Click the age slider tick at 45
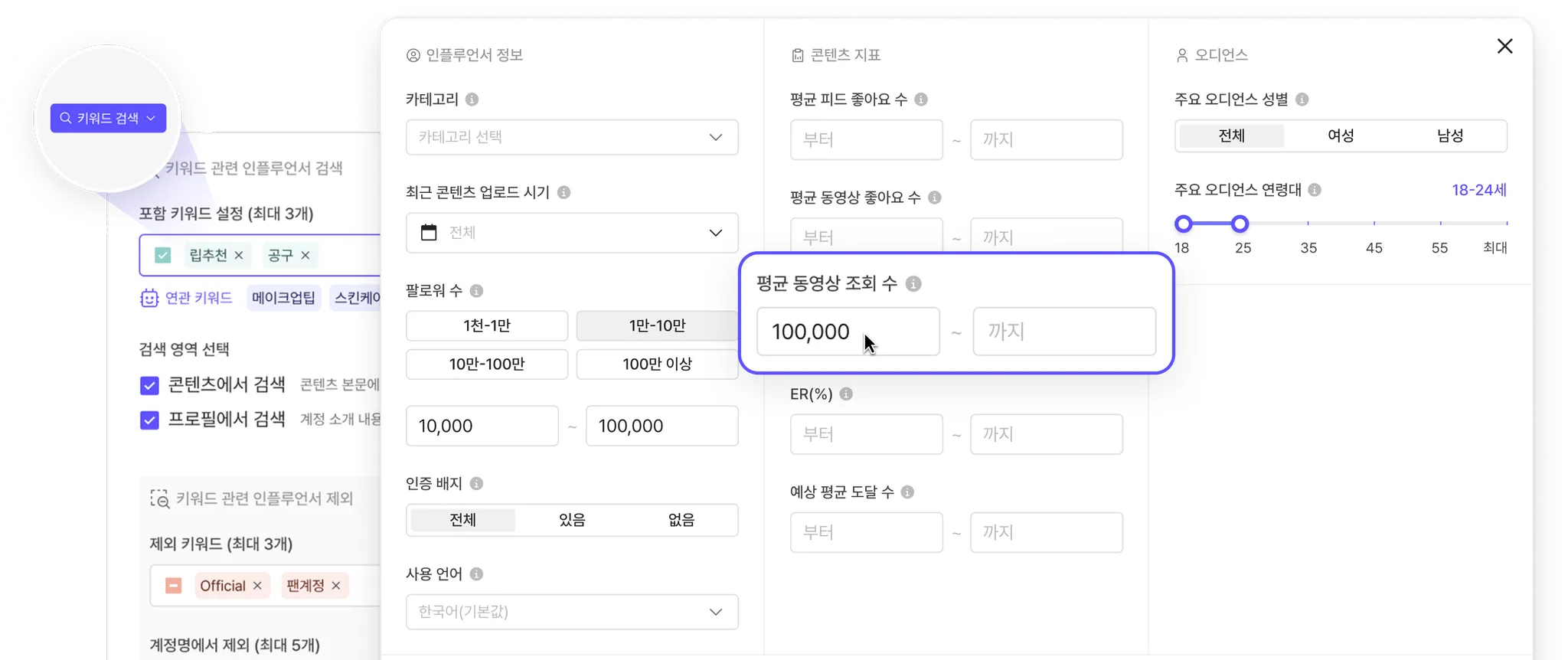 coord(1374,223)
